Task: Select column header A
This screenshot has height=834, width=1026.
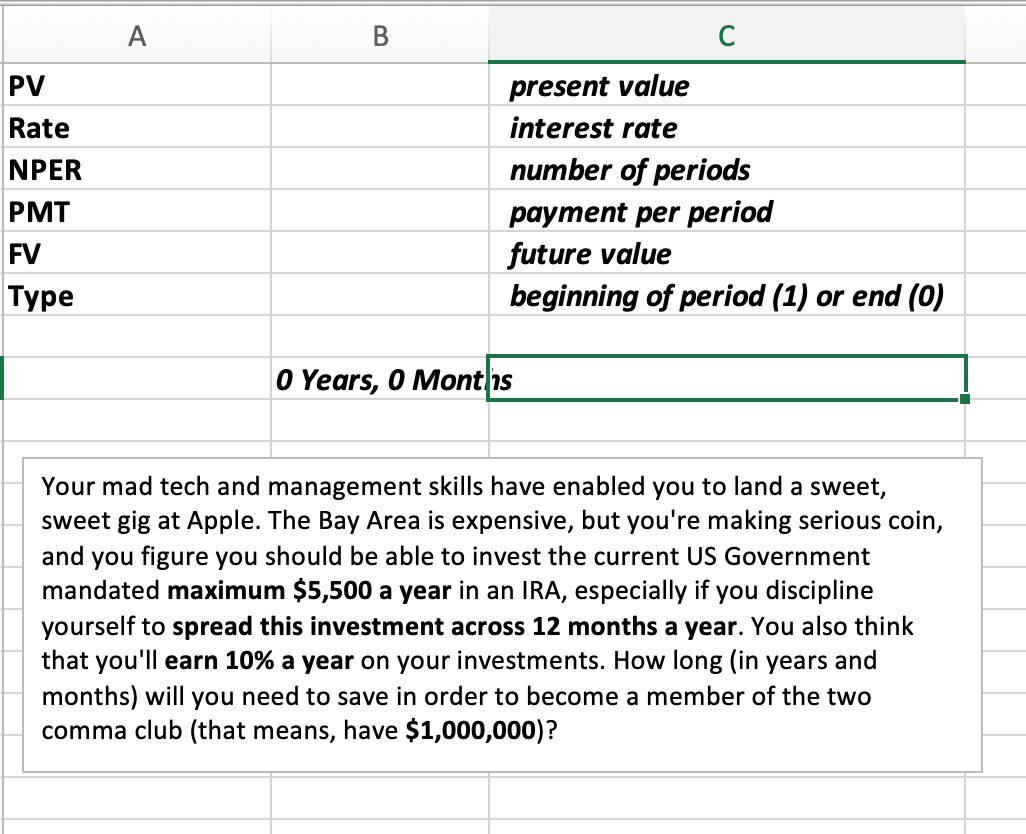Action: (136, 34)
